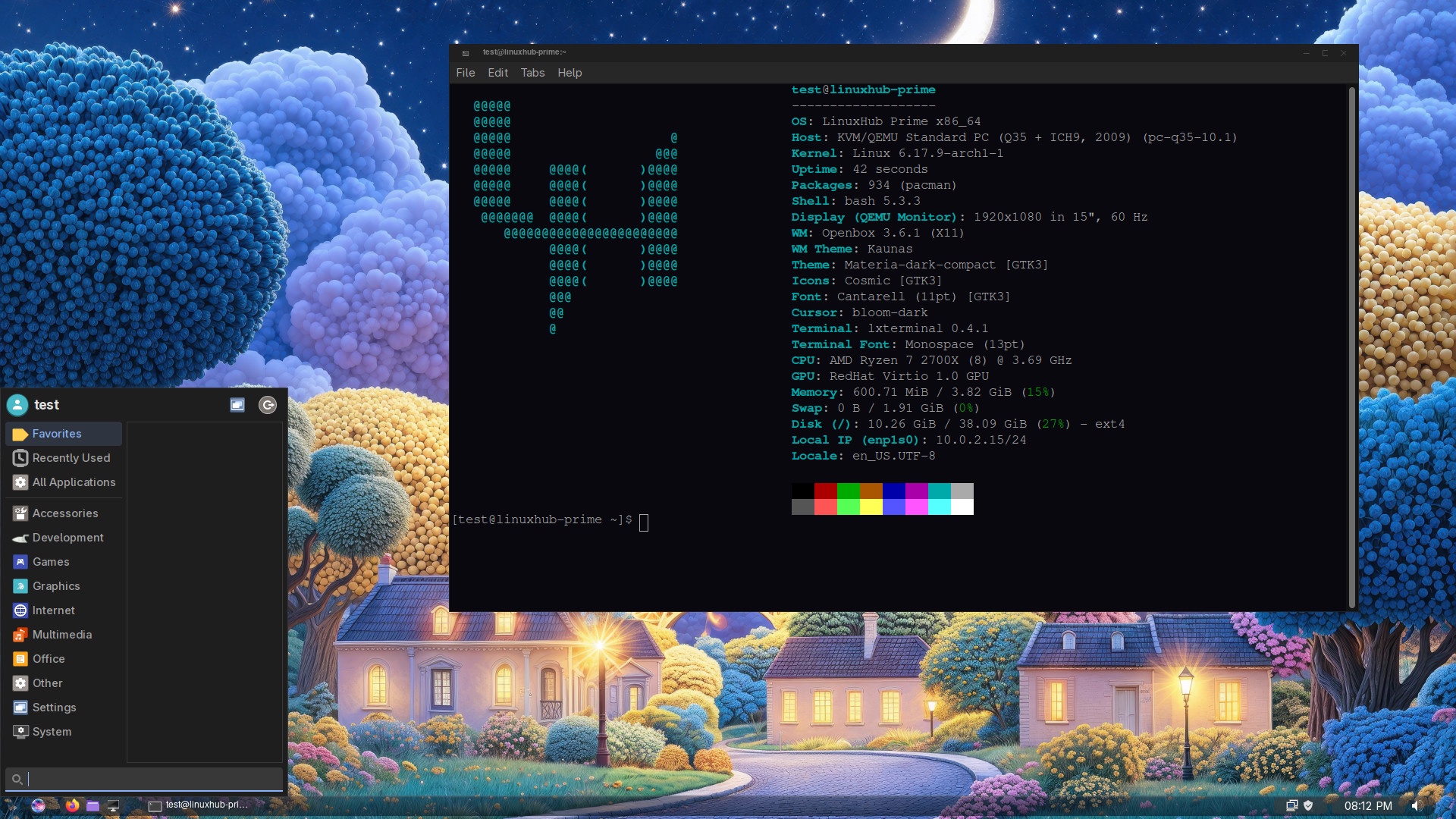Open the purple file manager folder icon
Screen dimensions: 1456x819
coord(93,805)
